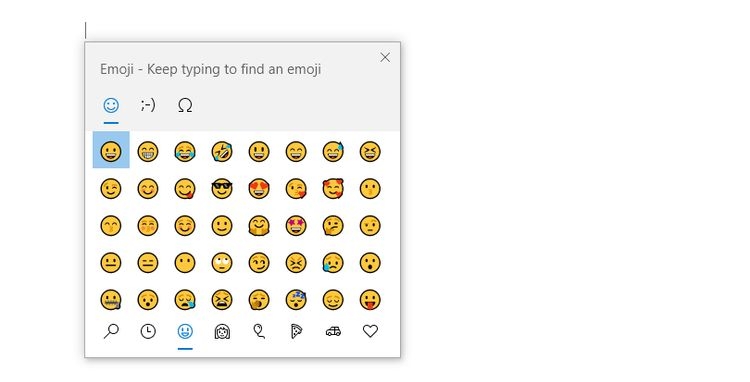Viewport: 750px width, 382px height.
Task: Choose the face with rolling eyes emoji
Action: [x=222, y=262]
